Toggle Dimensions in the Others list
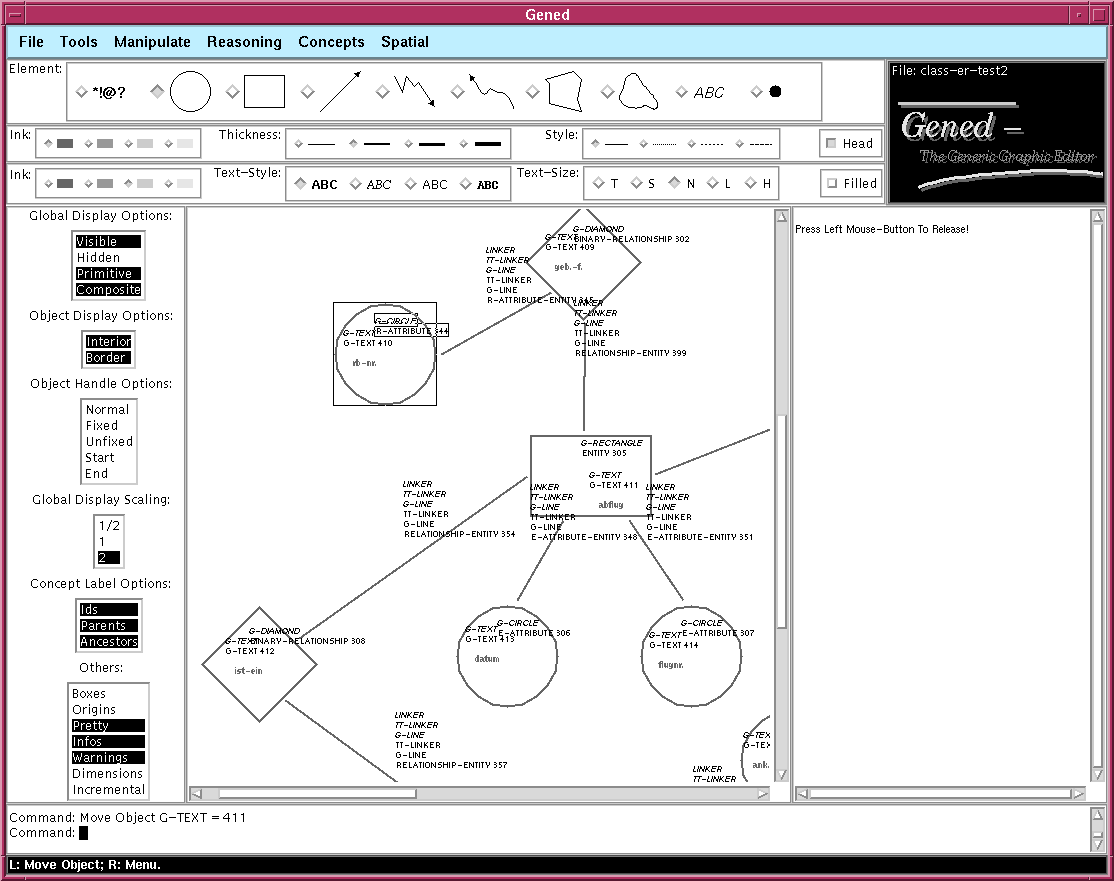The height and width of the screenshot is (881, 1114). (x=107, y=773)
